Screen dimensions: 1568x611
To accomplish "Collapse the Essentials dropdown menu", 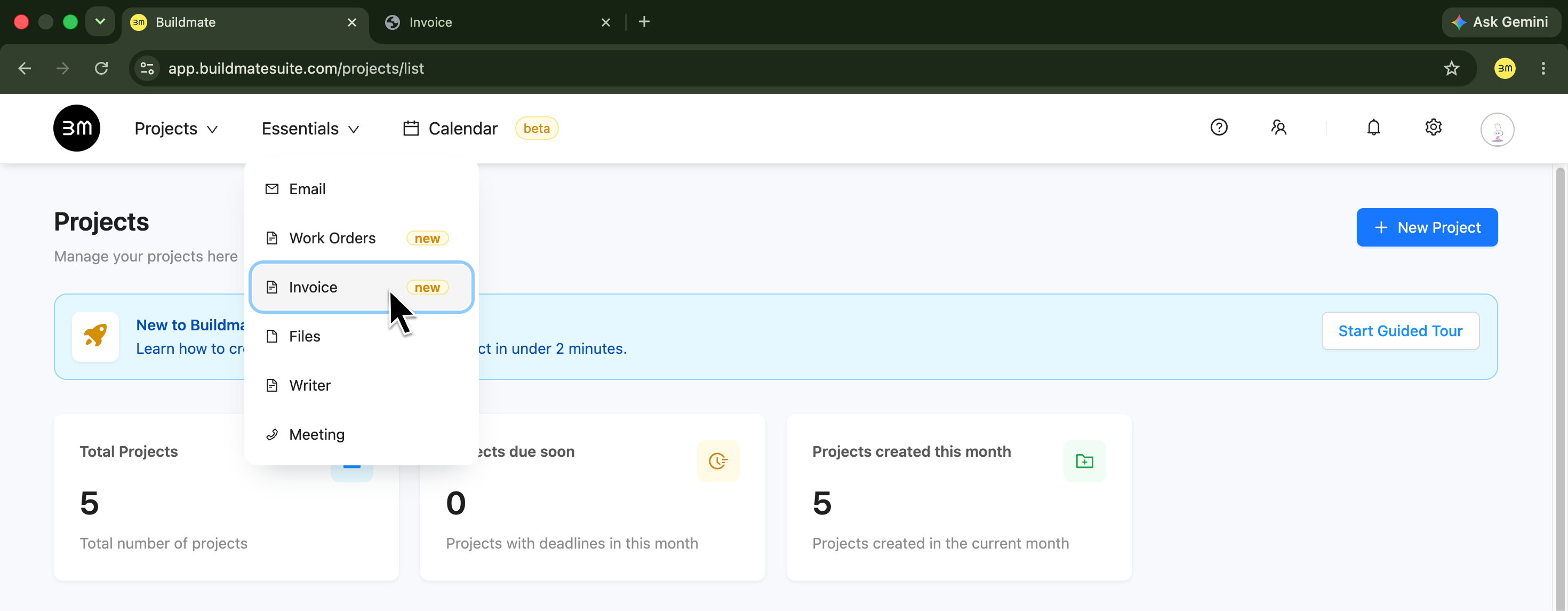I will [310, 129].
